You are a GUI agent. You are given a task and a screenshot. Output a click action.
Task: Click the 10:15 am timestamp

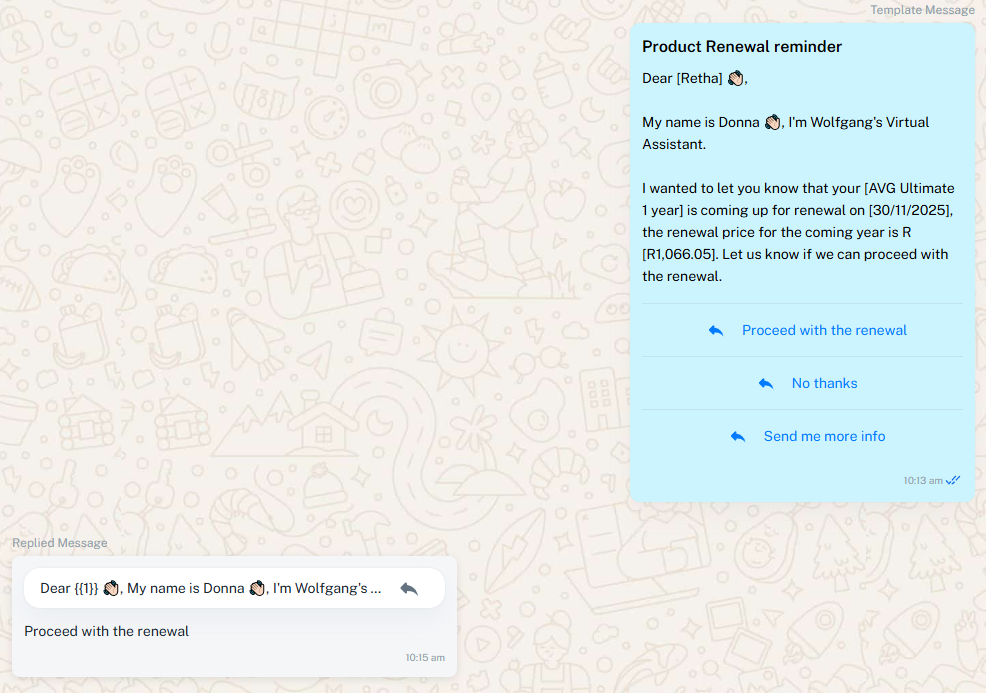tap(425, 658)
